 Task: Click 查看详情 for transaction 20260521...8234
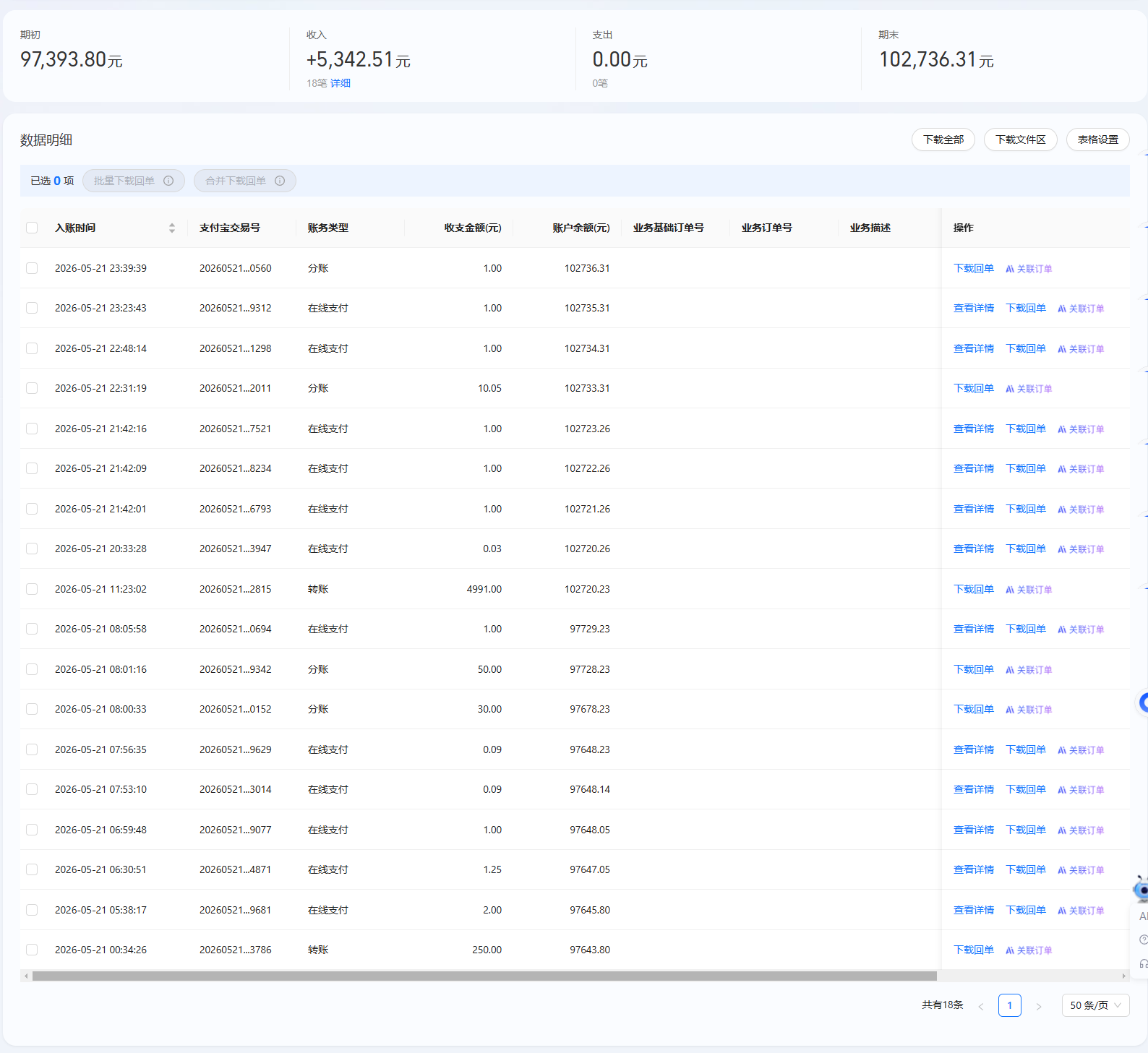tap(974, 468)
